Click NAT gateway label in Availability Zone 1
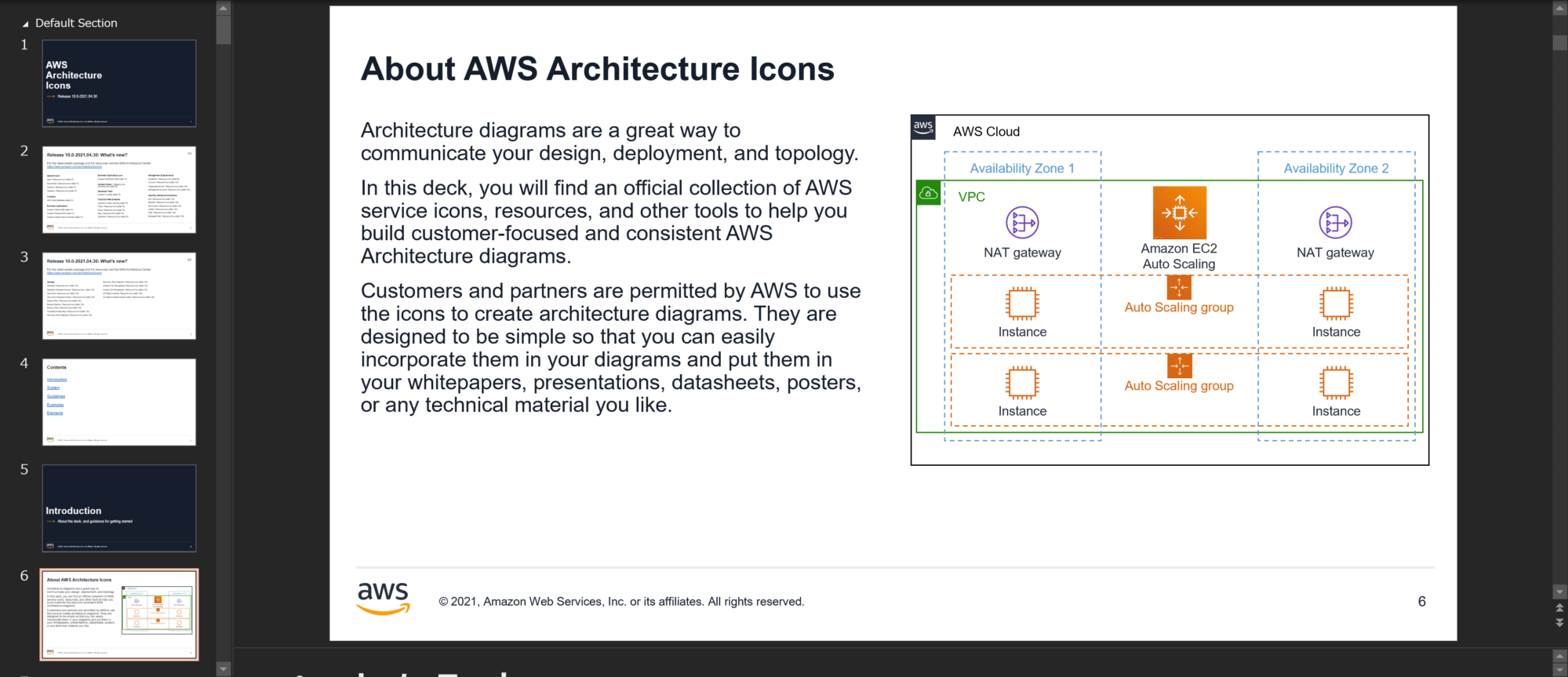The image size is (1568, 677). pyautogui.click(x=1022, y=253)
